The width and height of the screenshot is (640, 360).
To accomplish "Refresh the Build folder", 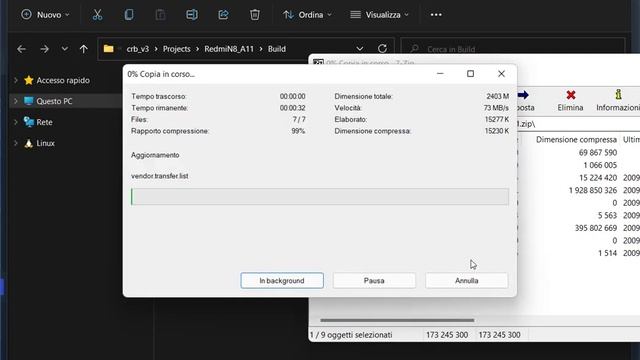I will pyautogui.click(x=382, y=49).
